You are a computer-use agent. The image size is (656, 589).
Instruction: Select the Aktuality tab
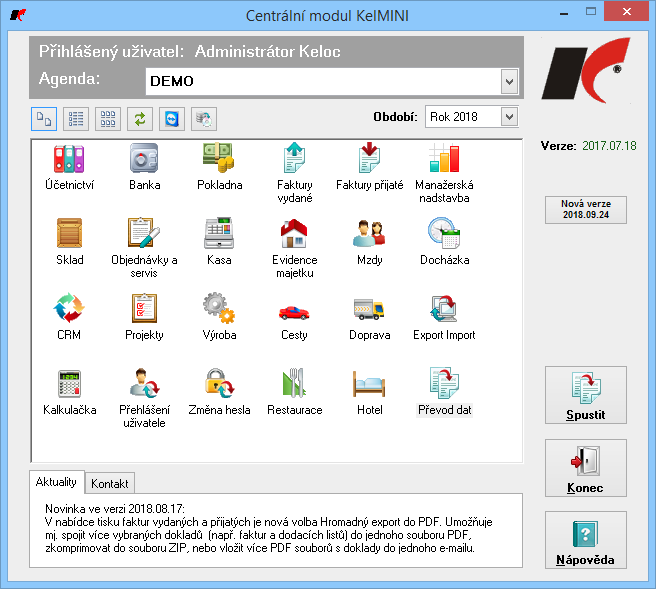pyautogui.click(x=56, y=482)
